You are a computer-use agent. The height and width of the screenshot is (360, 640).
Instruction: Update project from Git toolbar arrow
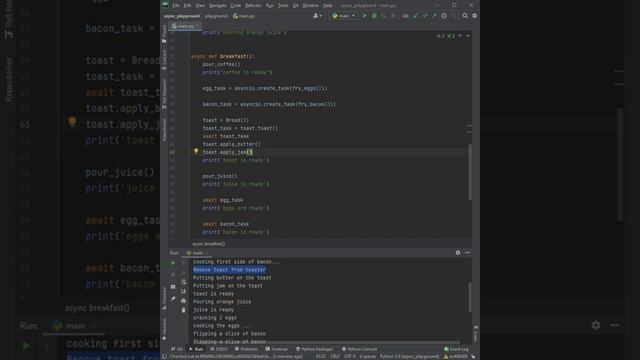pyautogui.click(x=416, y=16)
